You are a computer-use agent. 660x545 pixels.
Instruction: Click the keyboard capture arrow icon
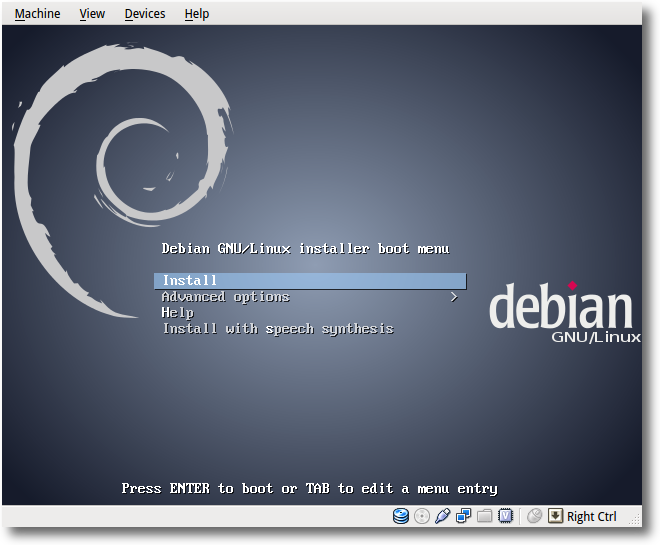555,516
